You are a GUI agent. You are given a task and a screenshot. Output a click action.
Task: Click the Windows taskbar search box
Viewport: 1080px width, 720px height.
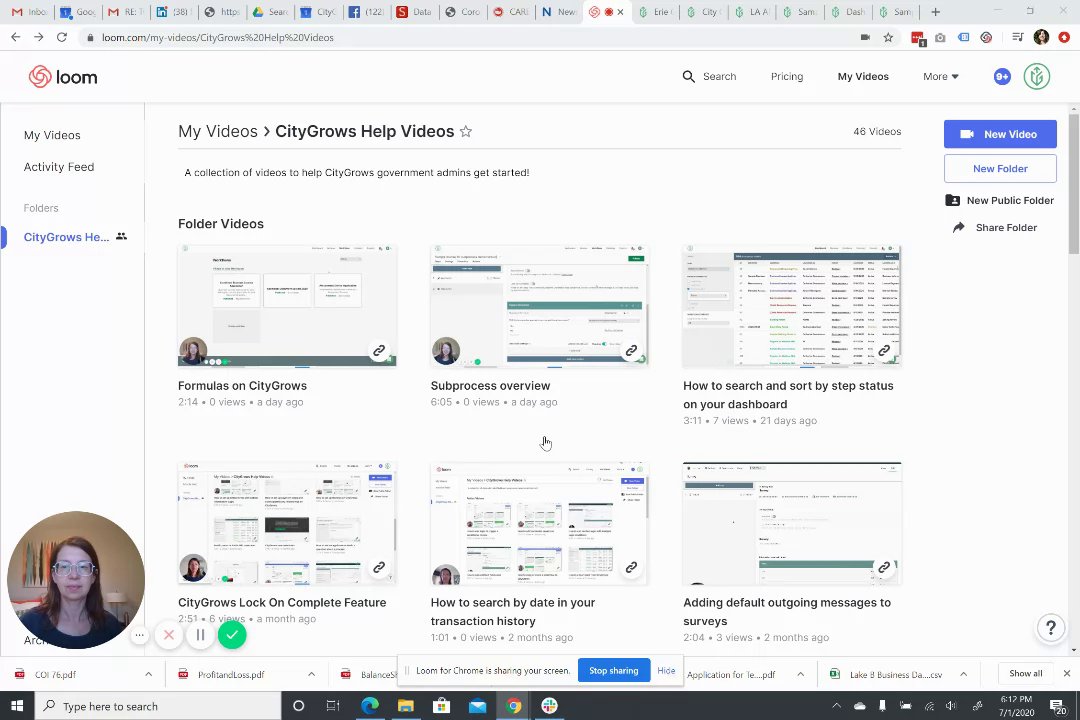[x=158, y=706]
